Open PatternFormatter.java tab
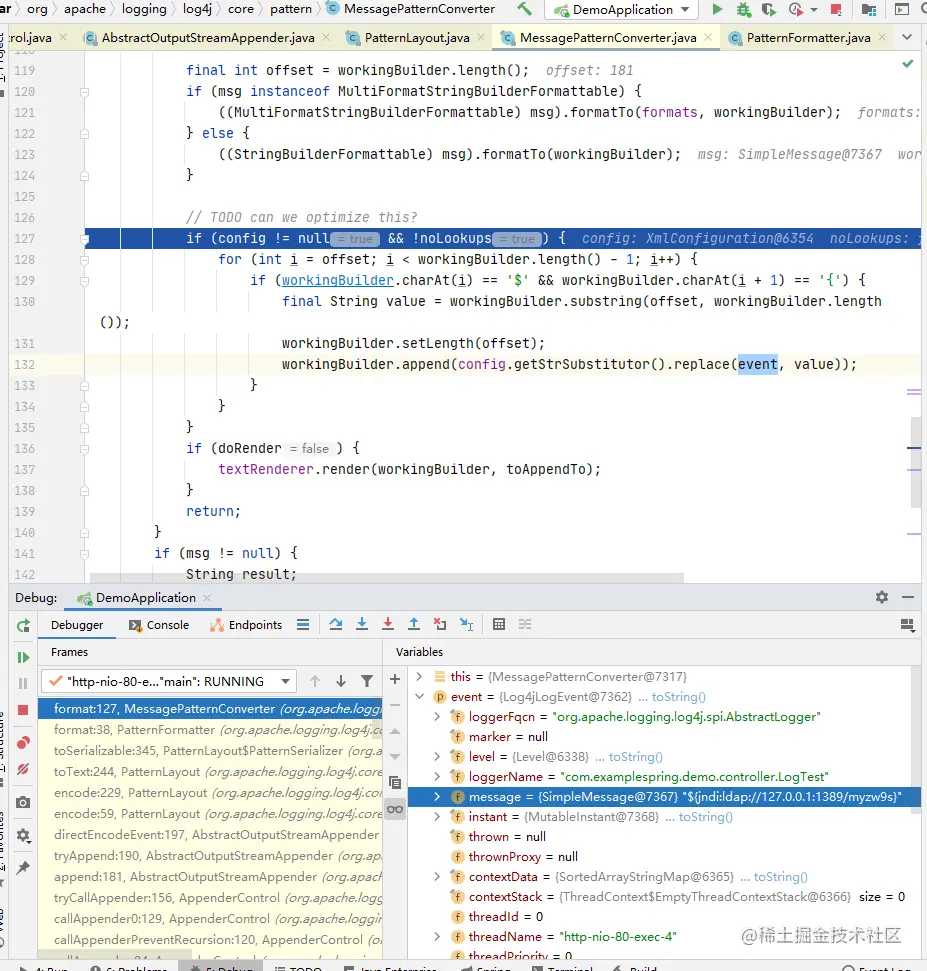The width and height of the screenshot is (927, 971). pos(807,38)
